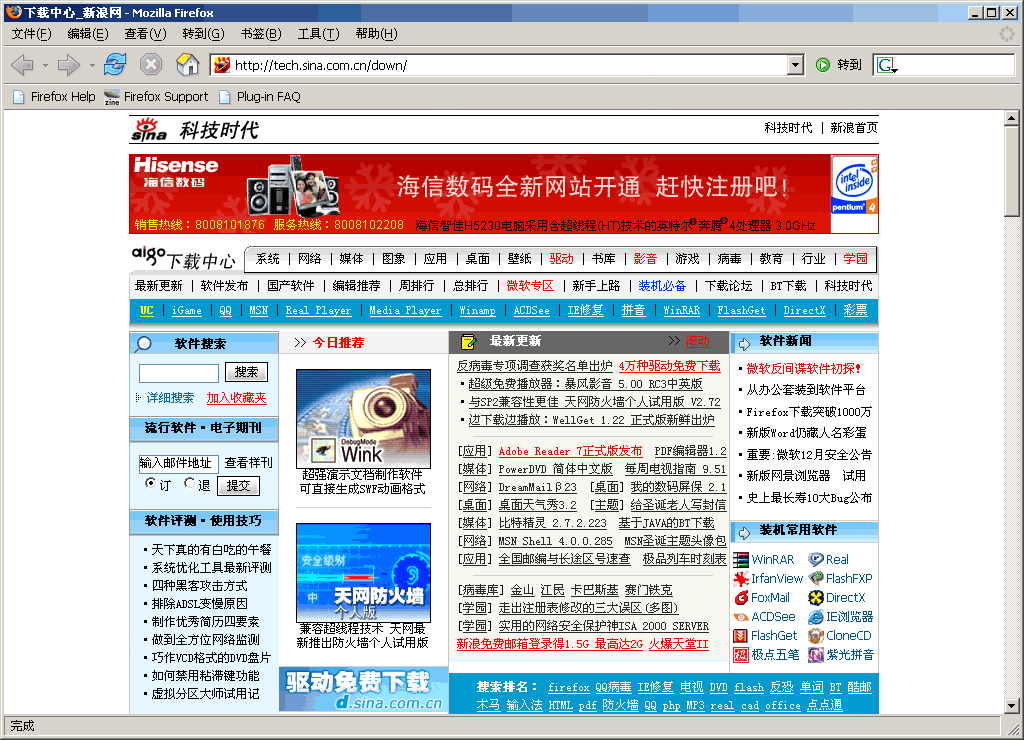The height and width of the screenshot is (740, 1024).
Task: Open the 编辑(E) menu
Action: (x=88, y=34)
